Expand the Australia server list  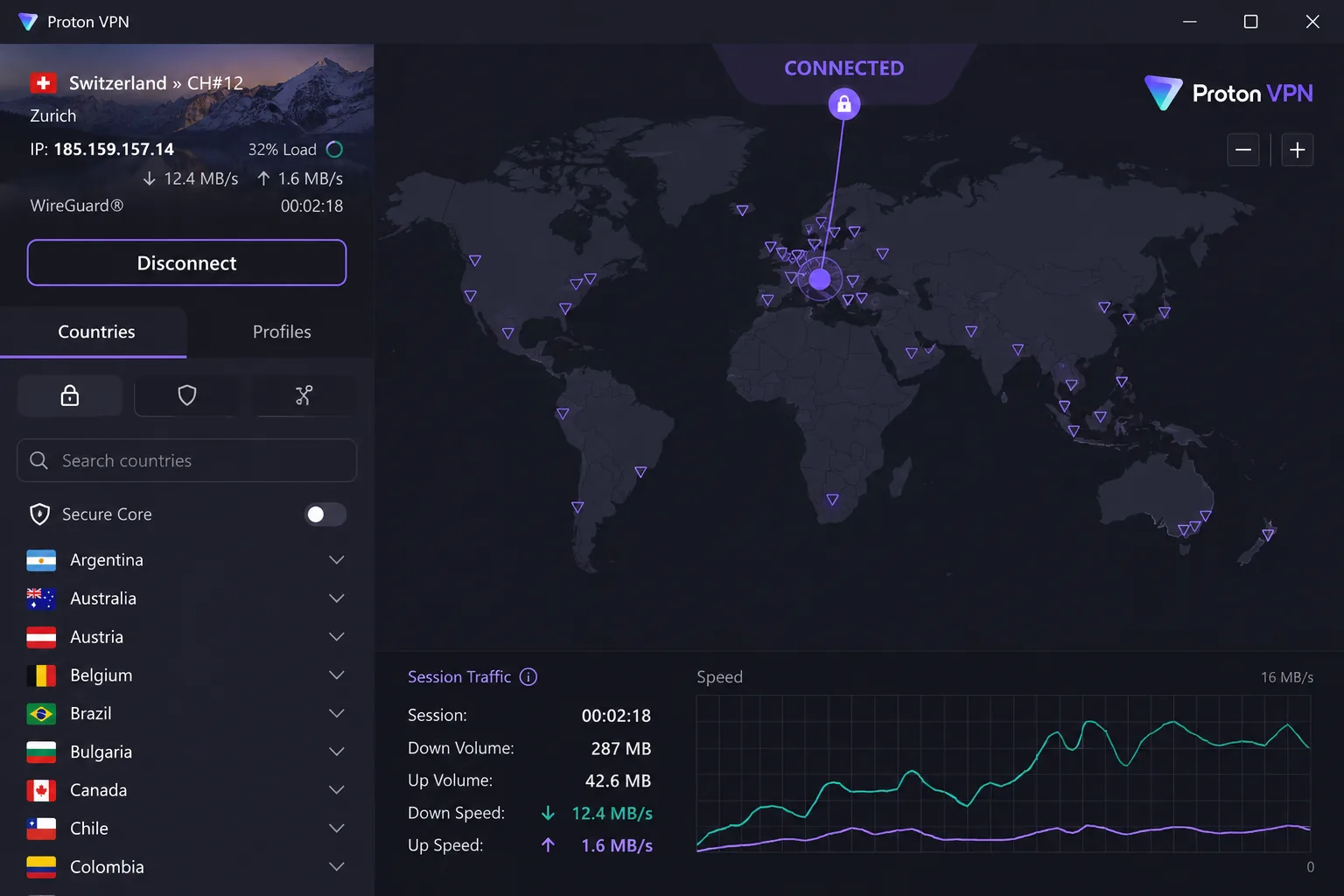pos(337,598)
